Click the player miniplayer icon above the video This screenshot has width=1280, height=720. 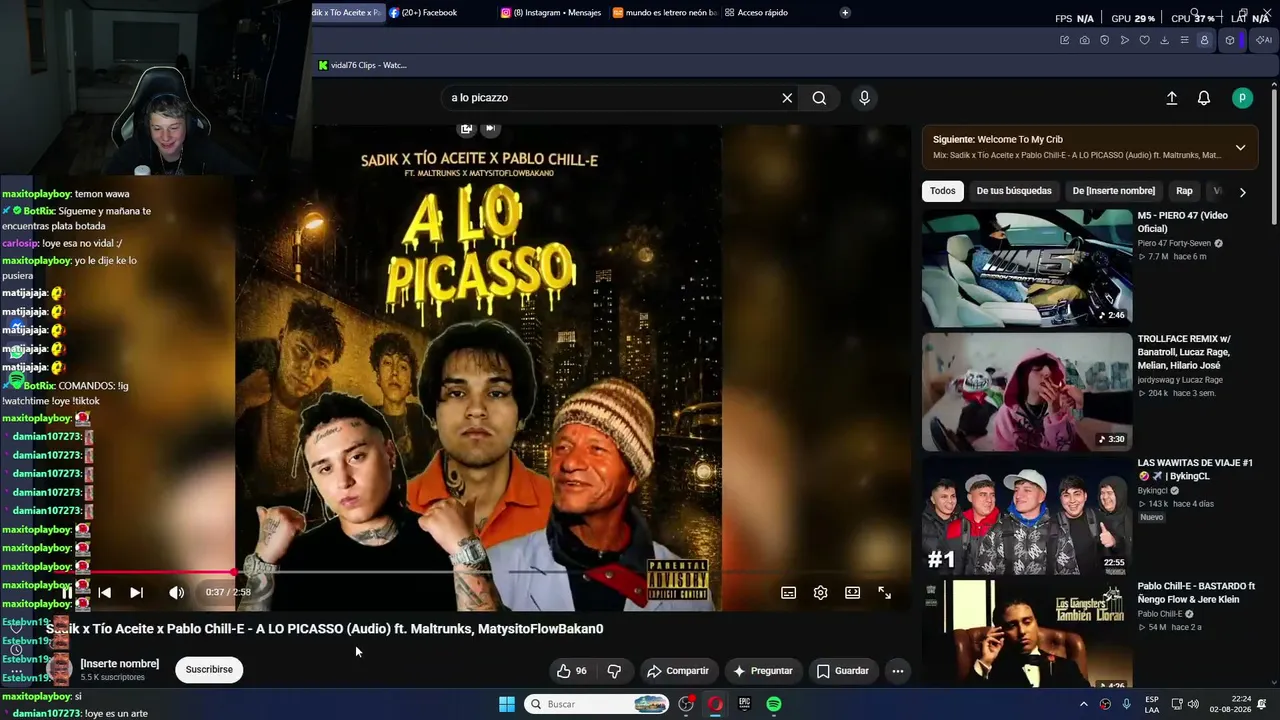pyautogui.click(x=466, y=128)
